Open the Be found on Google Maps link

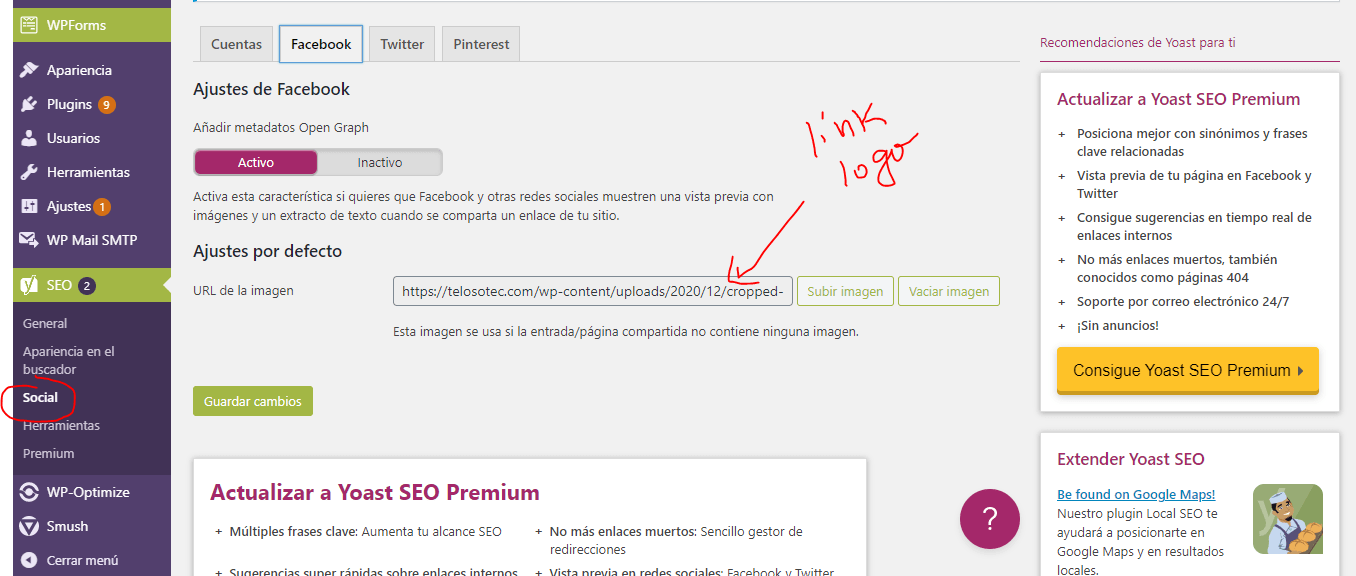(x=1136, y=494)
